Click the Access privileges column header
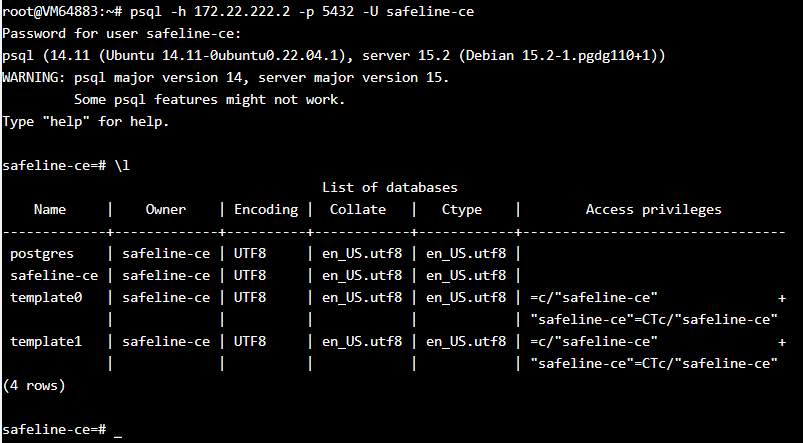The image size is (803, 443). coord(653,209)
